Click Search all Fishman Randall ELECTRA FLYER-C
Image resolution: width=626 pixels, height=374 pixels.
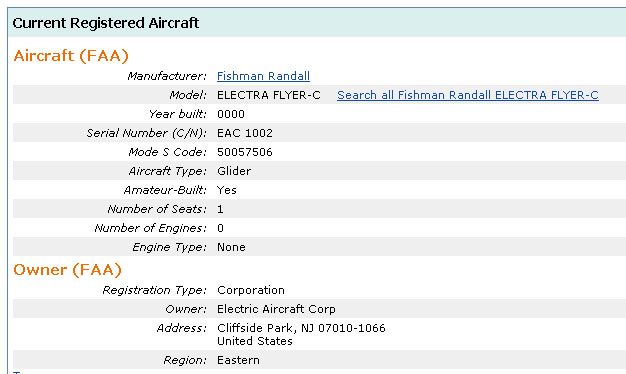coord(468,95)
